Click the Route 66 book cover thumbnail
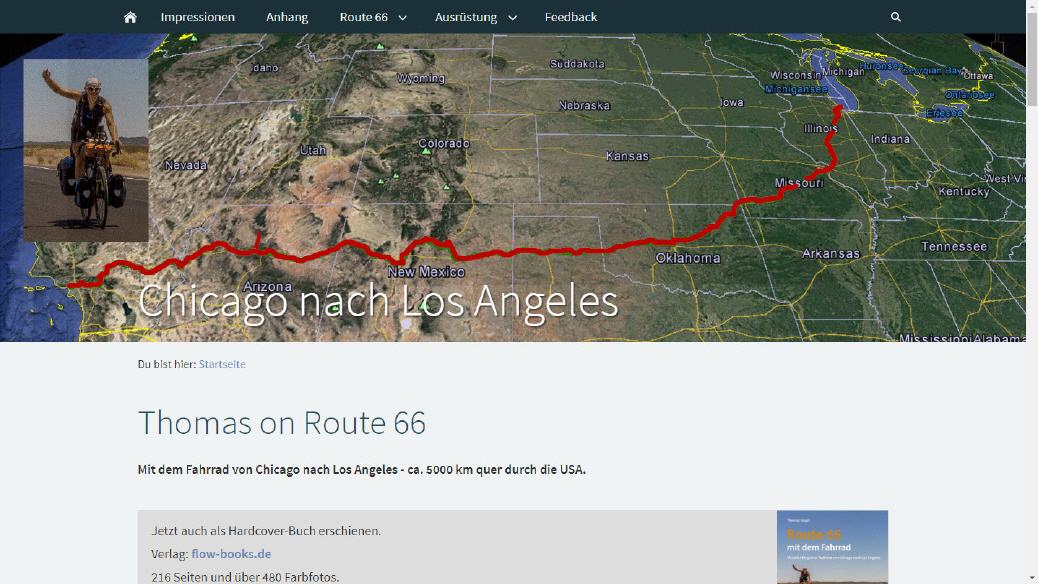The height and width of the screenshot is (584, 1038). coord(832,547)
